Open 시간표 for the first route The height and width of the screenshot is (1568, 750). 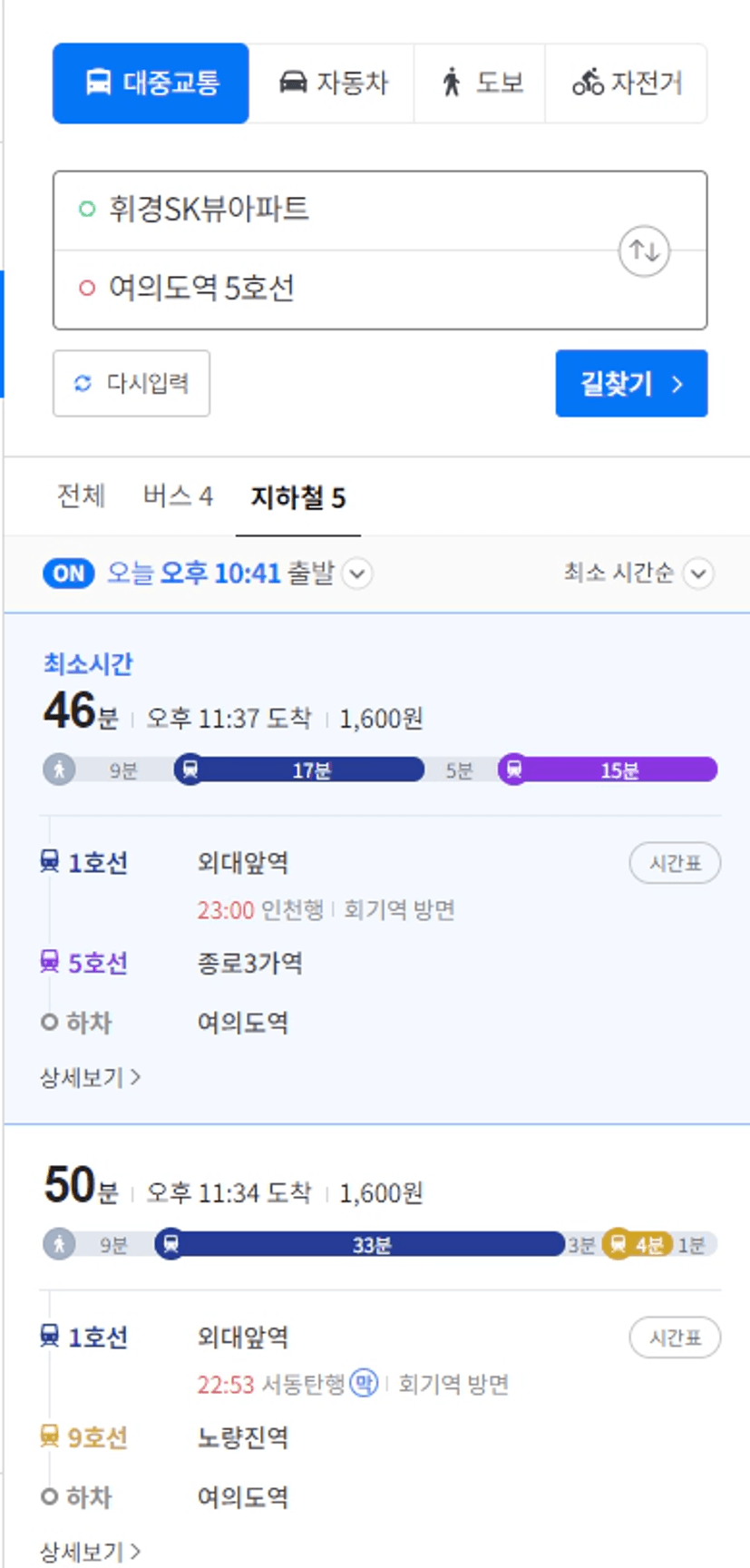click(x=675, y=863)
